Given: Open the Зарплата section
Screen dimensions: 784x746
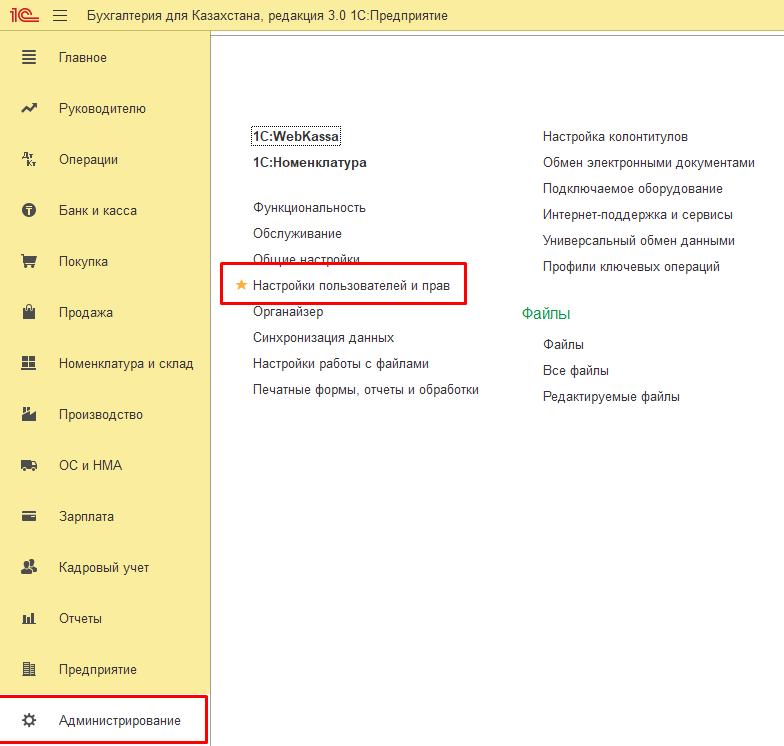Looking at the screenshot, I should pos(86,517).
